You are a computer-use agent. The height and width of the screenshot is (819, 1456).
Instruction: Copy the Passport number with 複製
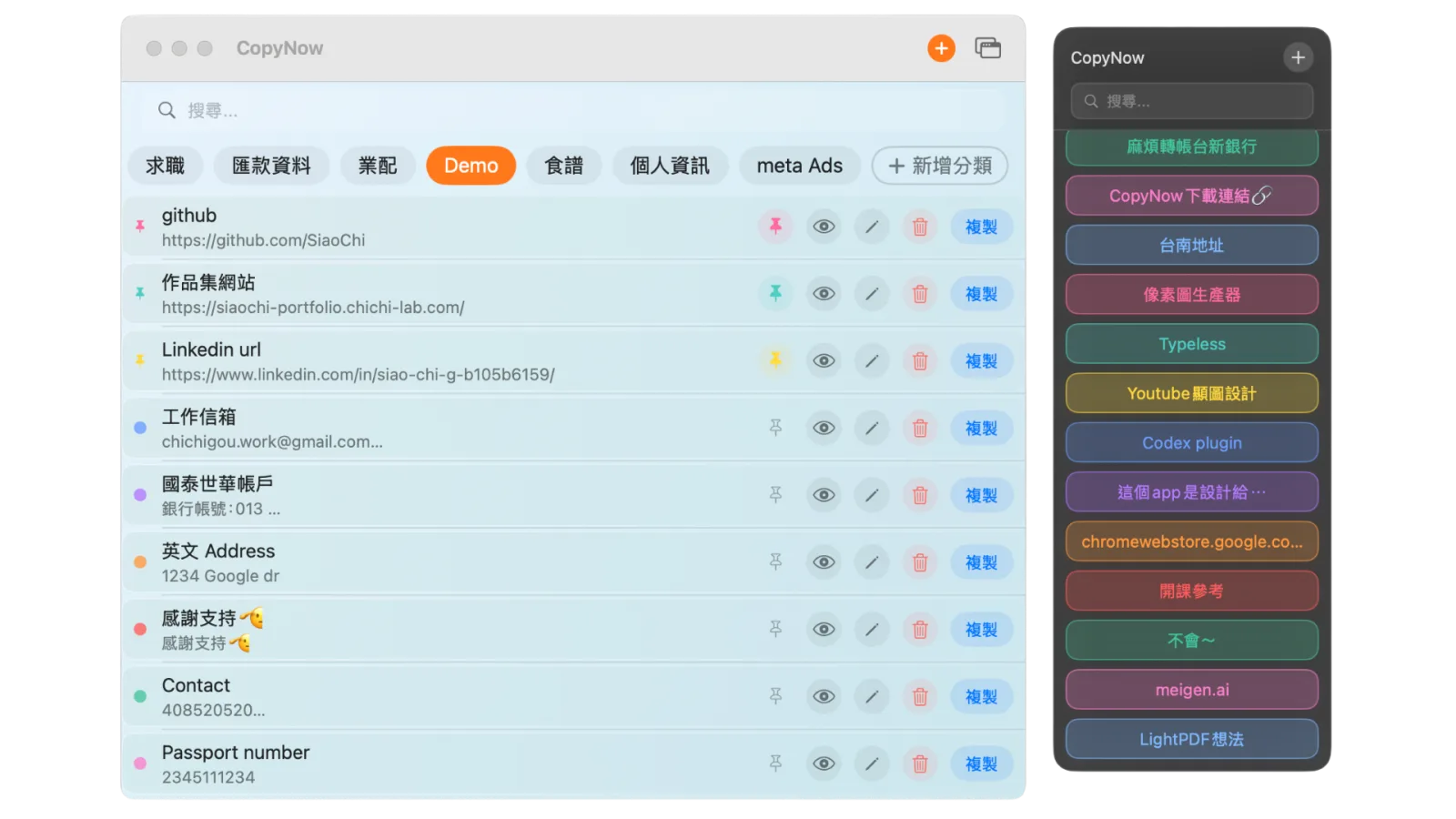pyautogui.click(x=982, y=763)
